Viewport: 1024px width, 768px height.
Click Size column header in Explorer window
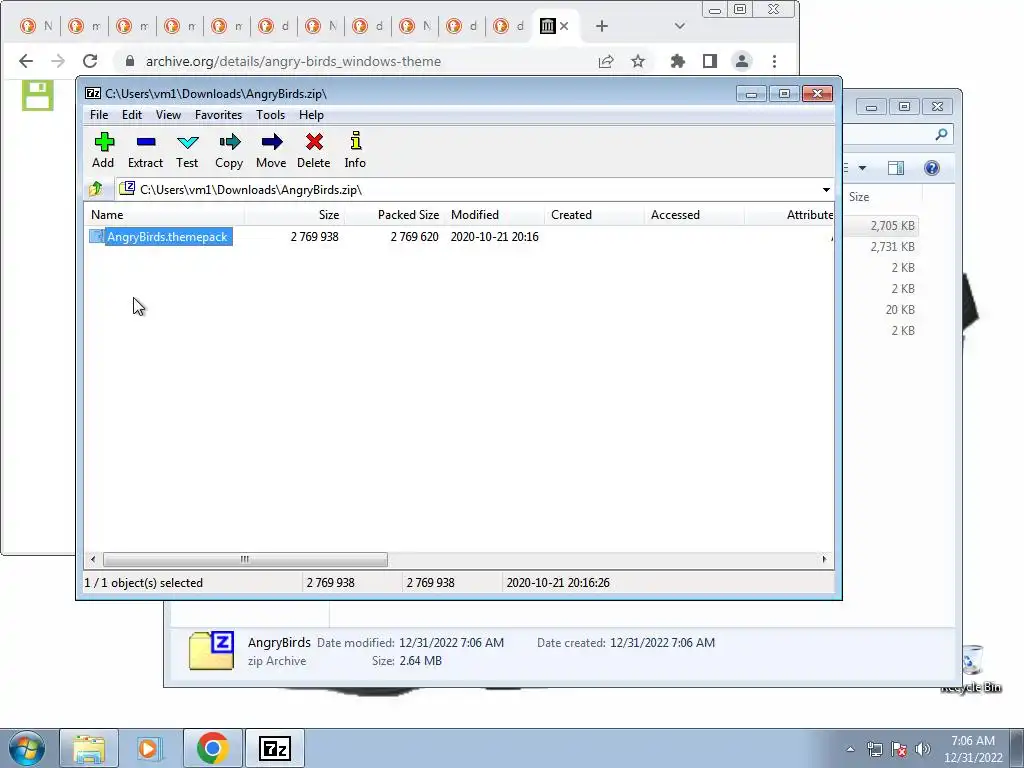tap(883, 197)
